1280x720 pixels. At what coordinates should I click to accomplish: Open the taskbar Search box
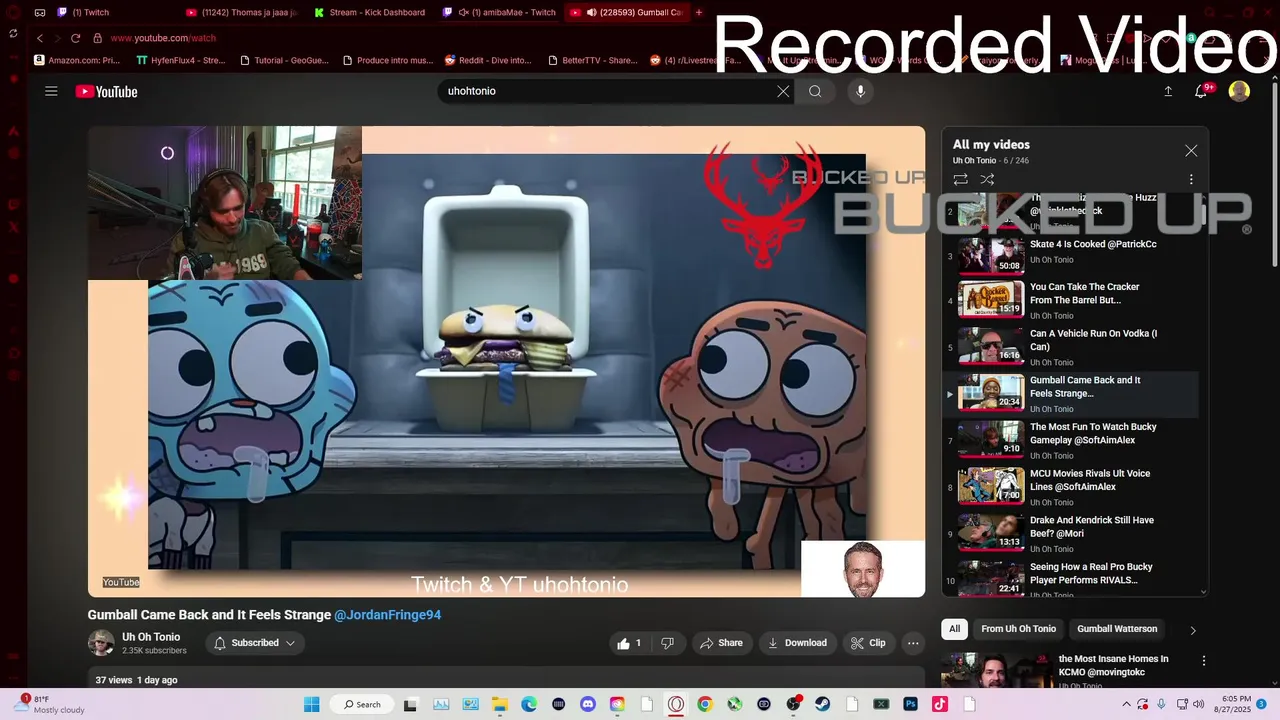point(362,704)
